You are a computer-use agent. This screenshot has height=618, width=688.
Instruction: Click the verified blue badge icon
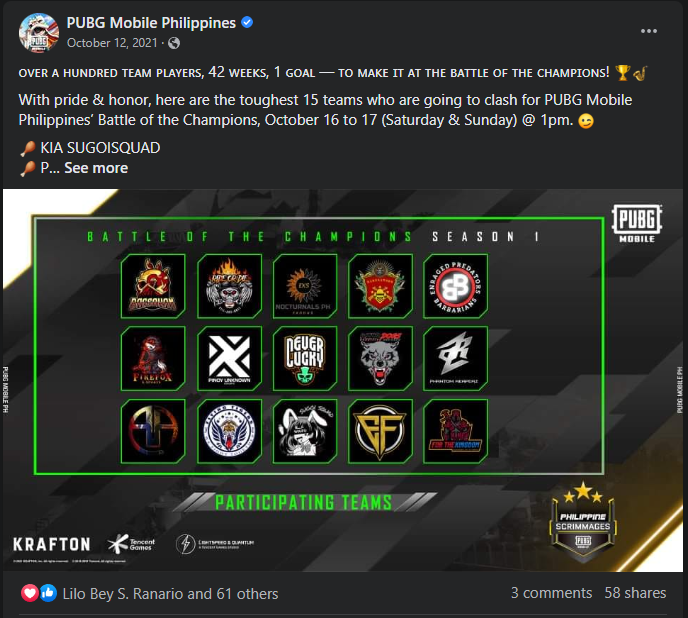point(247,22)
